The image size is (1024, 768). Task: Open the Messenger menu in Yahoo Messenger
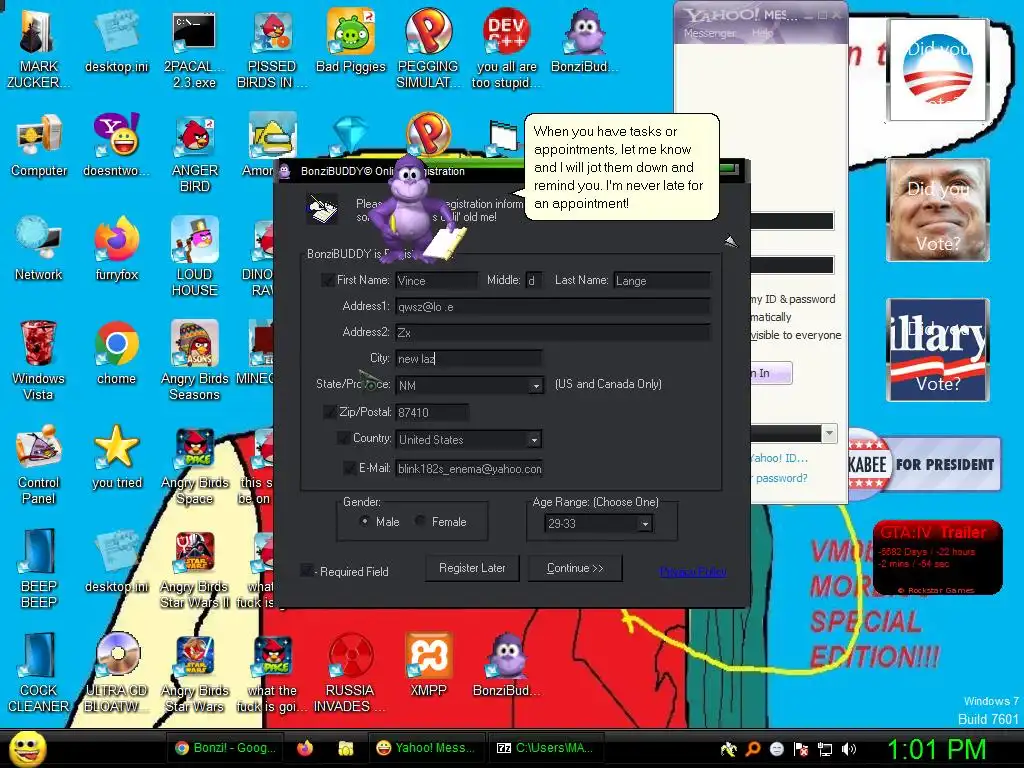coord(709,33)
